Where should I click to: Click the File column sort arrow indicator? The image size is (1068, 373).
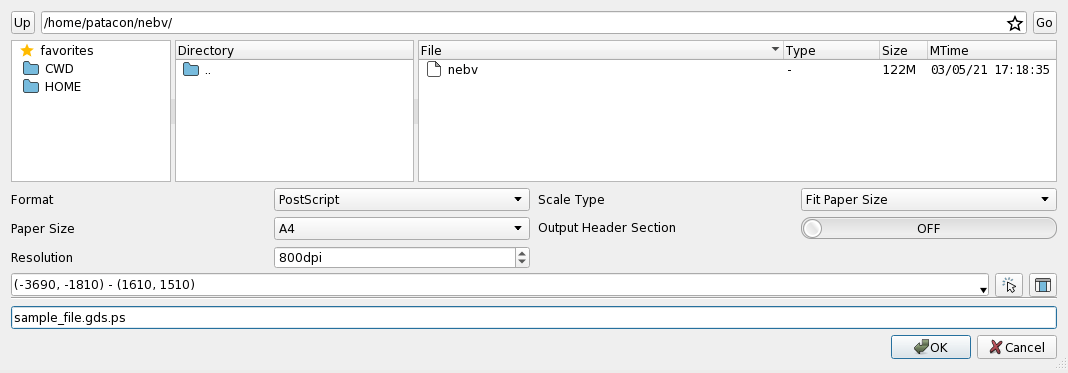click(x=775, y=50)
